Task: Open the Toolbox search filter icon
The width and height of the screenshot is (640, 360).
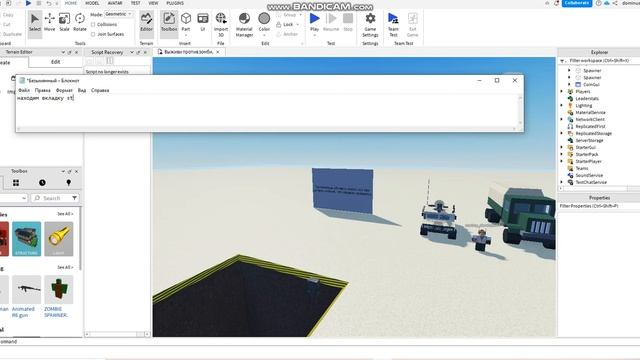Action: coord(74,198)
